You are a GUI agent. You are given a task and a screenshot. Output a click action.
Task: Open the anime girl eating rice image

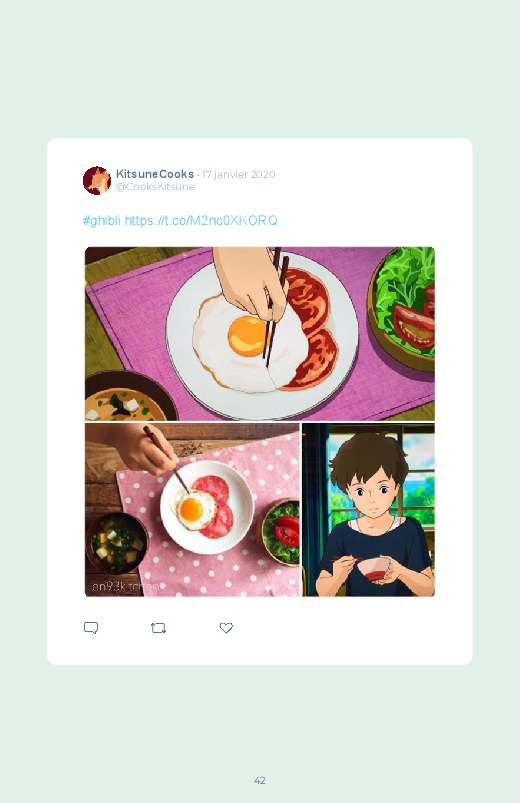click(368, 510)
